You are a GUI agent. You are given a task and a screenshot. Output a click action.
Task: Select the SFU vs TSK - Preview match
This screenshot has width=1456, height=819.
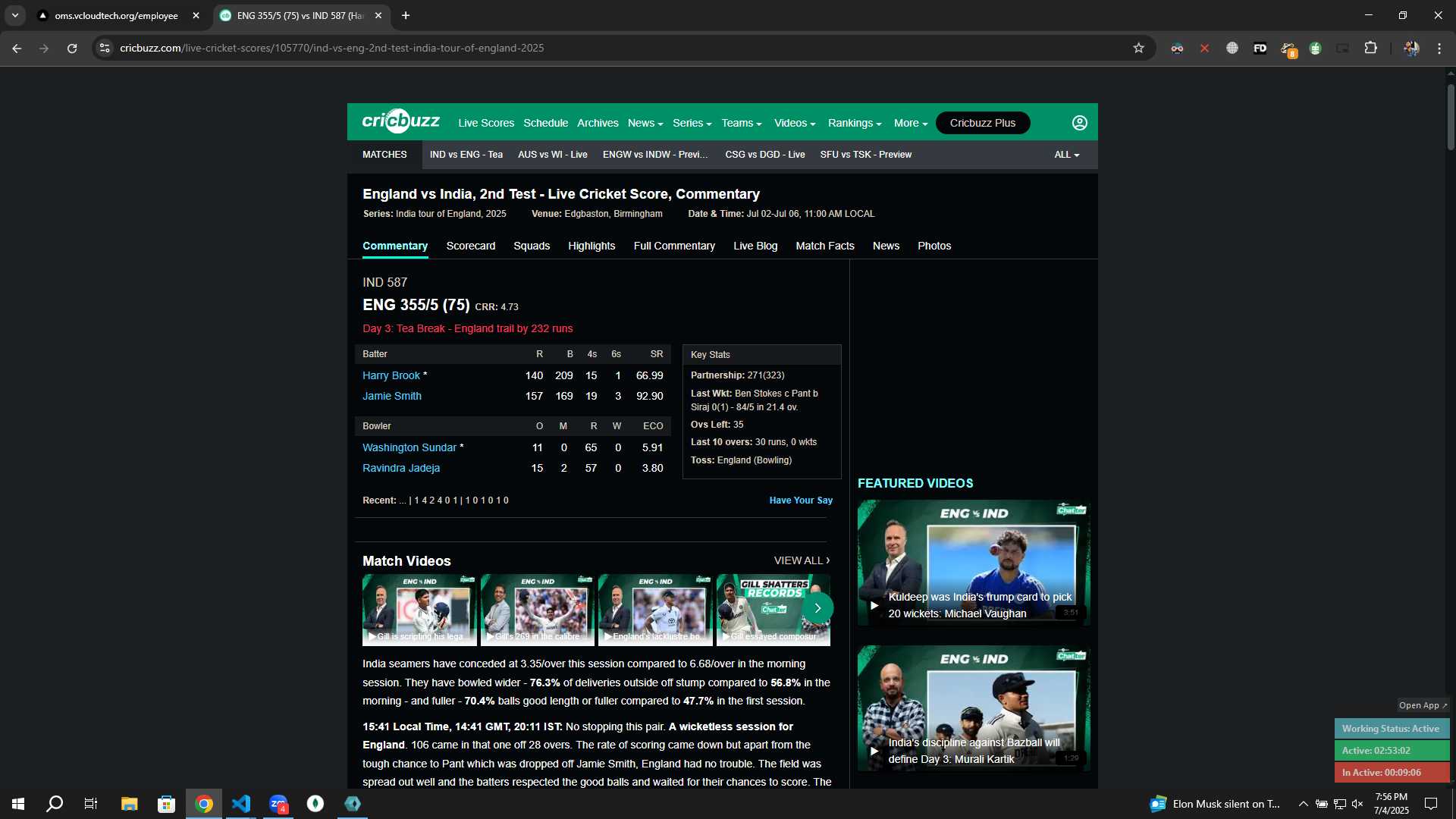tap(866, 155)
